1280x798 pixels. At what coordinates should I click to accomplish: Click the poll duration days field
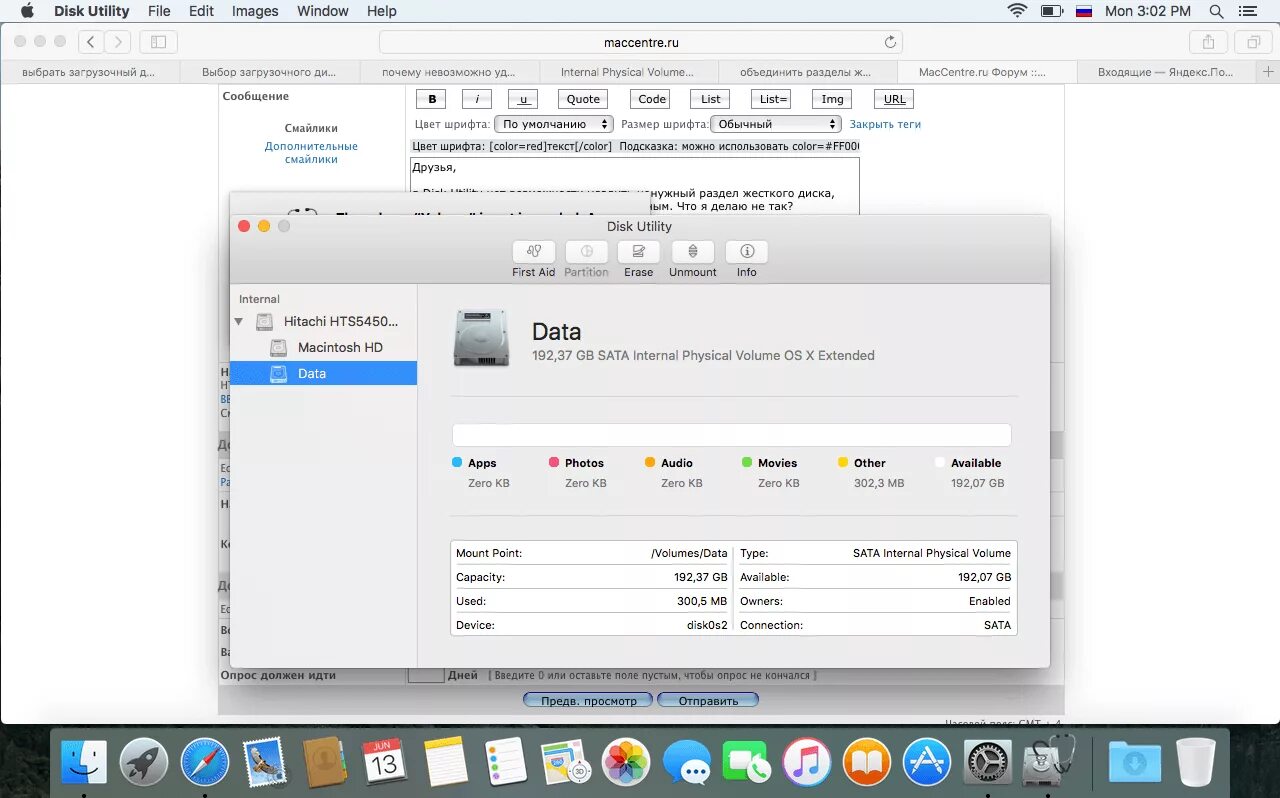[x=426, y=676]
